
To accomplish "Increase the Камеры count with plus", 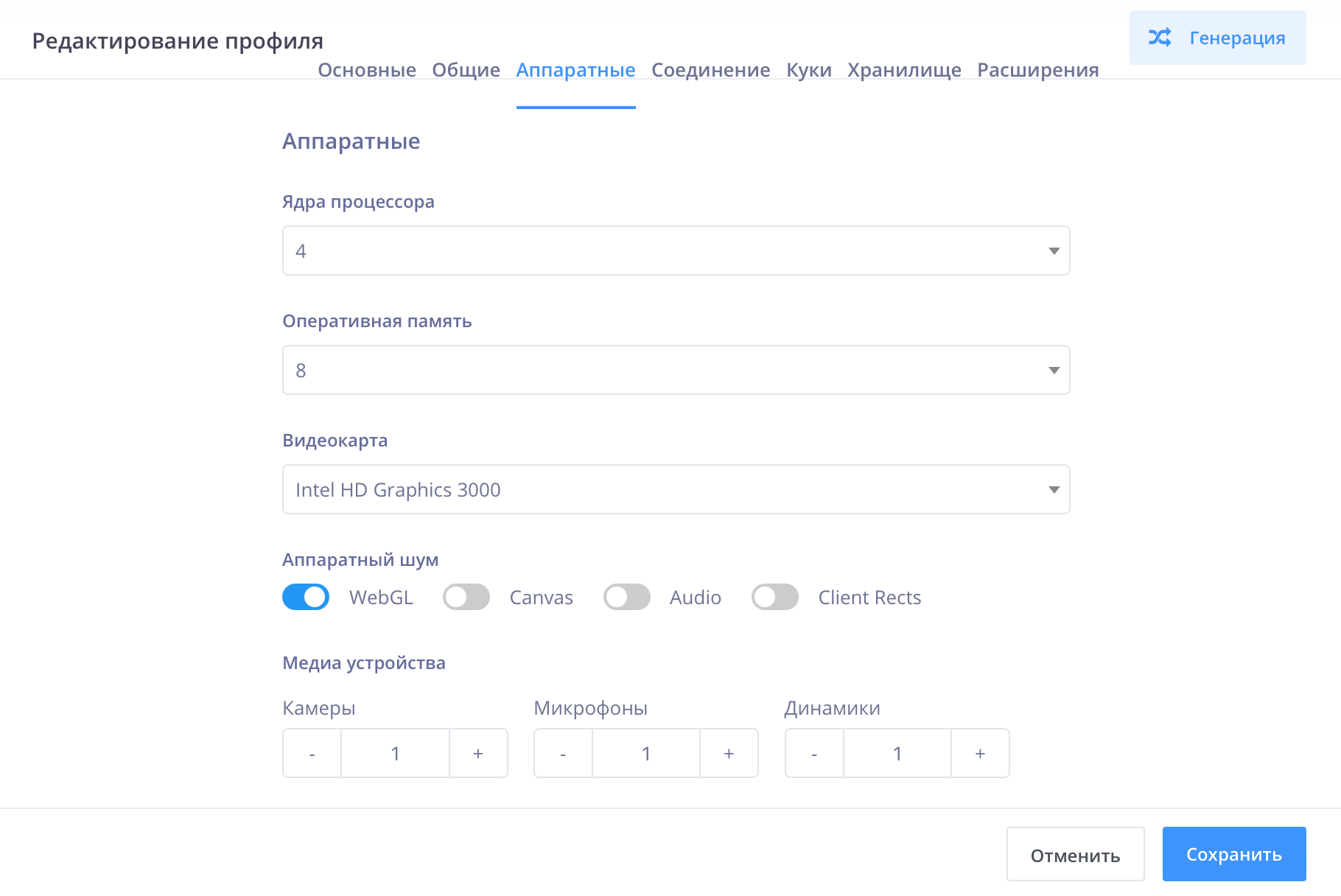I will [x=478, y=754].
